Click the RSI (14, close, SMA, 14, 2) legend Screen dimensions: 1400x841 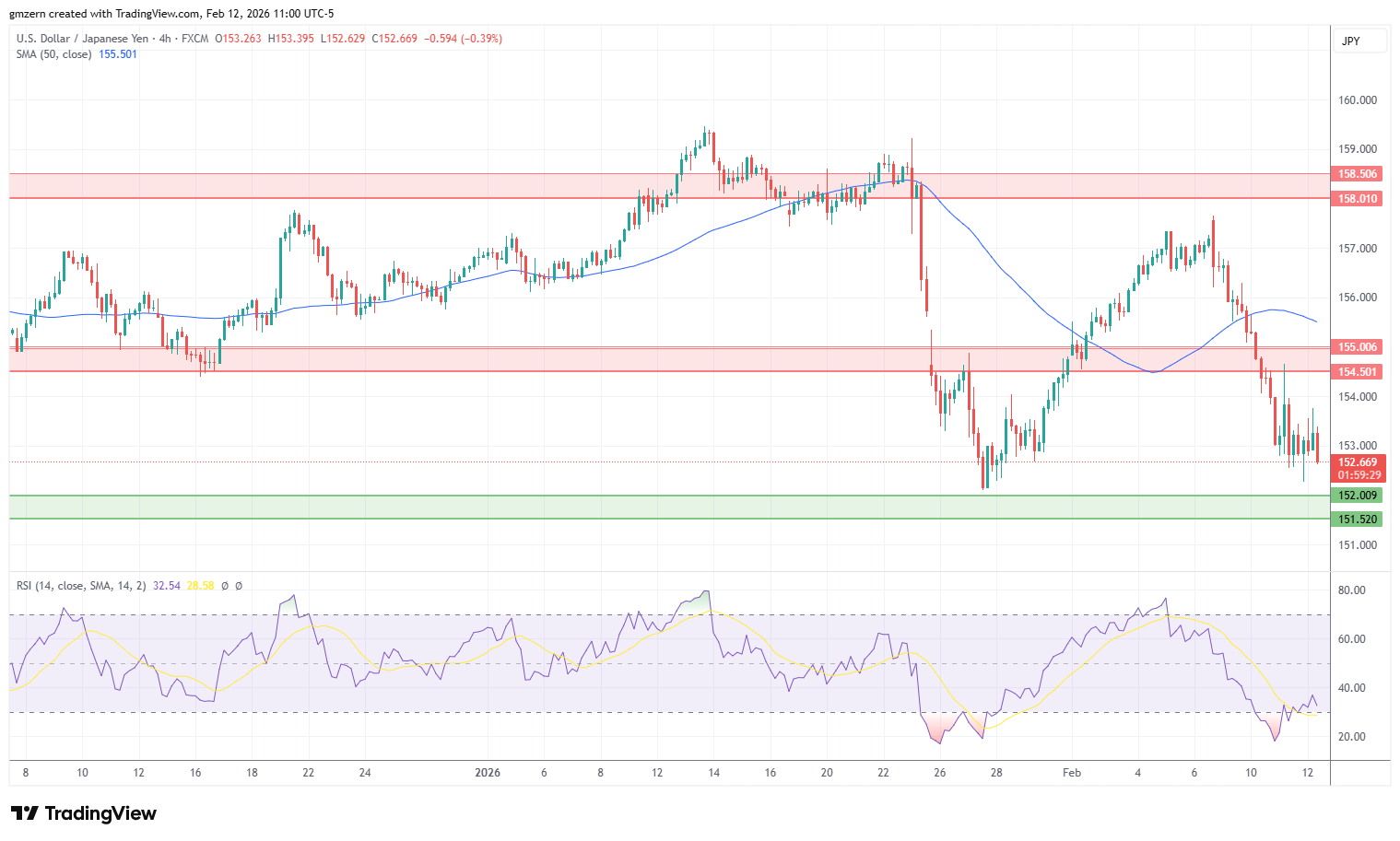81,586
